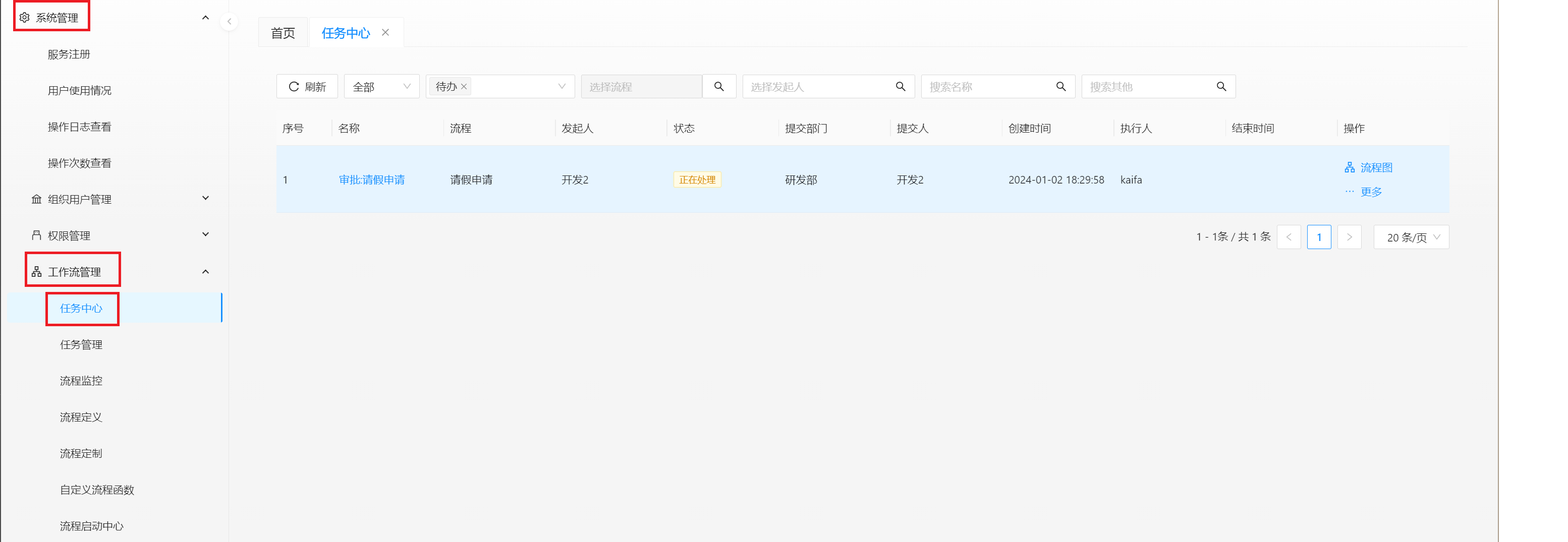Click the 权限管理 icon
The height and width of the screenshot is (542, 1568).
coord(36,235)
